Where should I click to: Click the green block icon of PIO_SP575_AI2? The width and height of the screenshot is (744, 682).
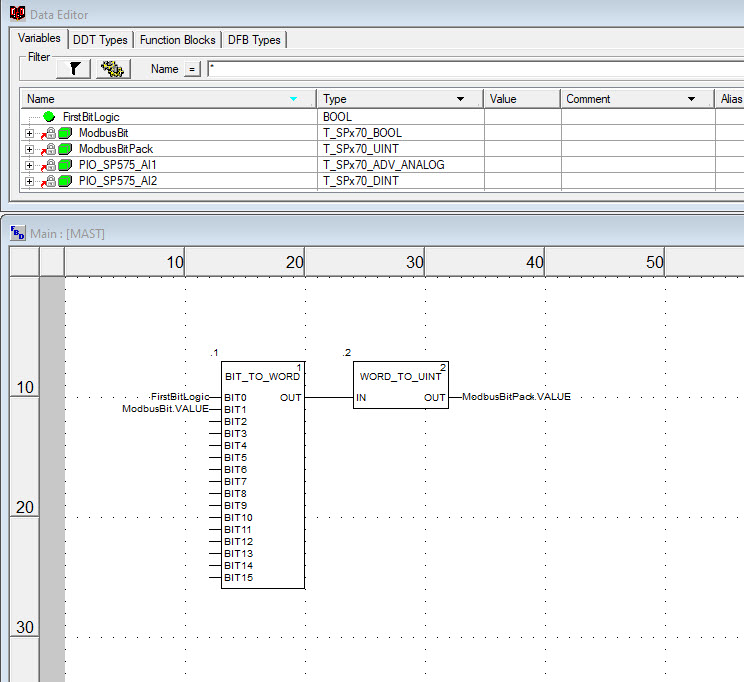pos(65,181)
